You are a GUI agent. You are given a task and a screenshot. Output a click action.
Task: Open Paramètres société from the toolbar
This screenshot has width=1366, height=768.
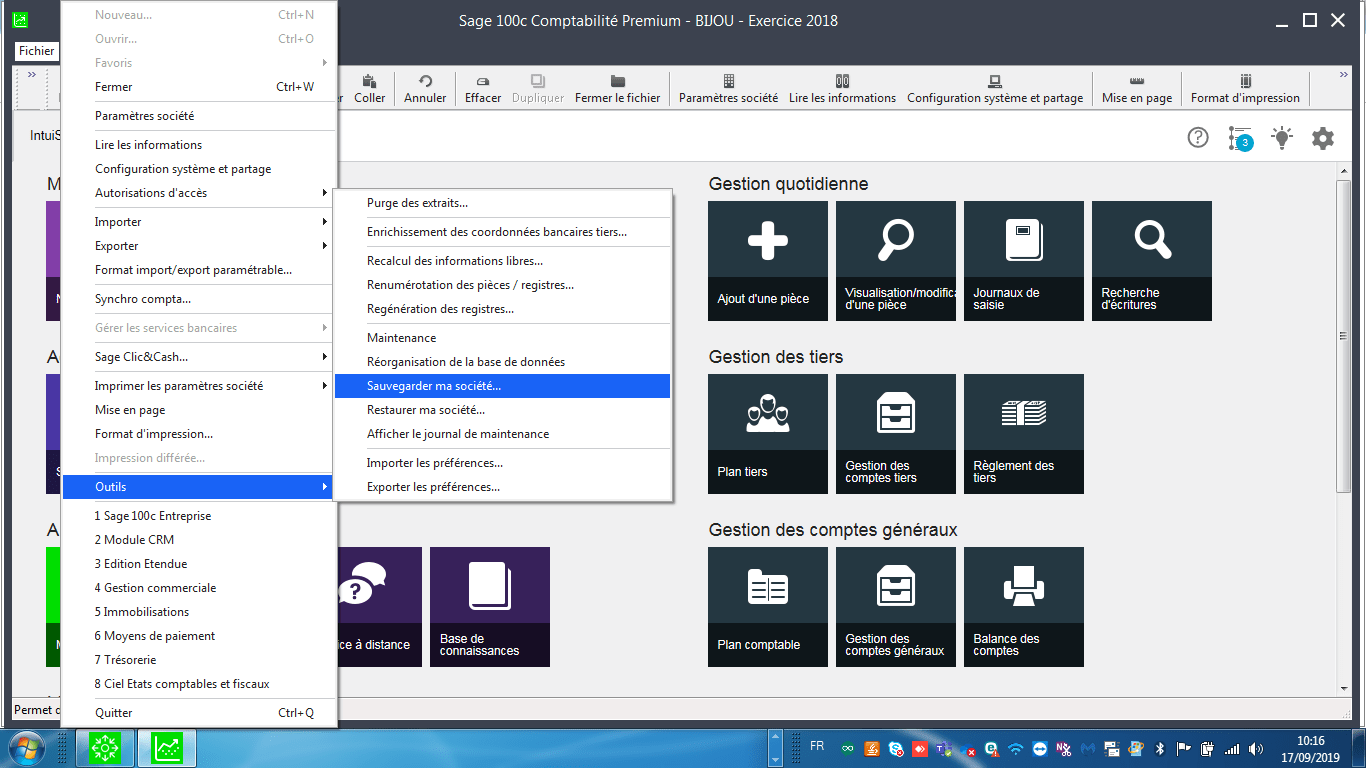click(x=728, y=88)
